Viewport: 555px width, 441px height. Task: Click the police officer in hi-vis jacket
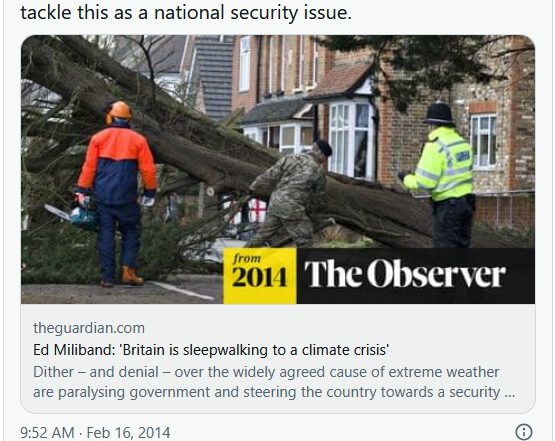pos(442,176)
